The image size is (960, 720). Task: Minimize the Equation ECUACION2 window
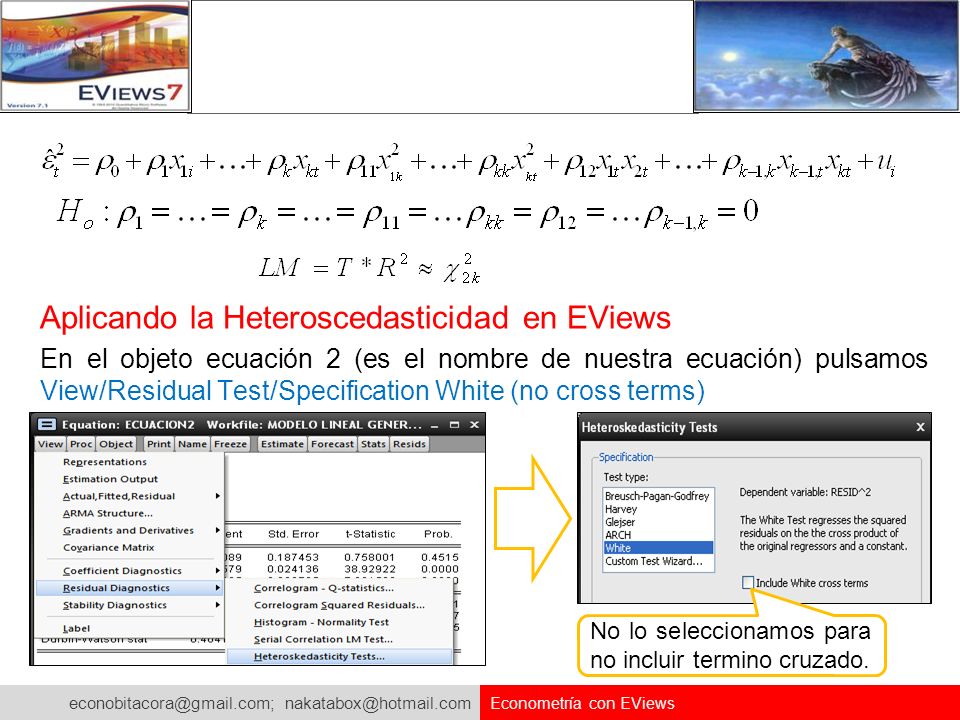pos(435,425)
